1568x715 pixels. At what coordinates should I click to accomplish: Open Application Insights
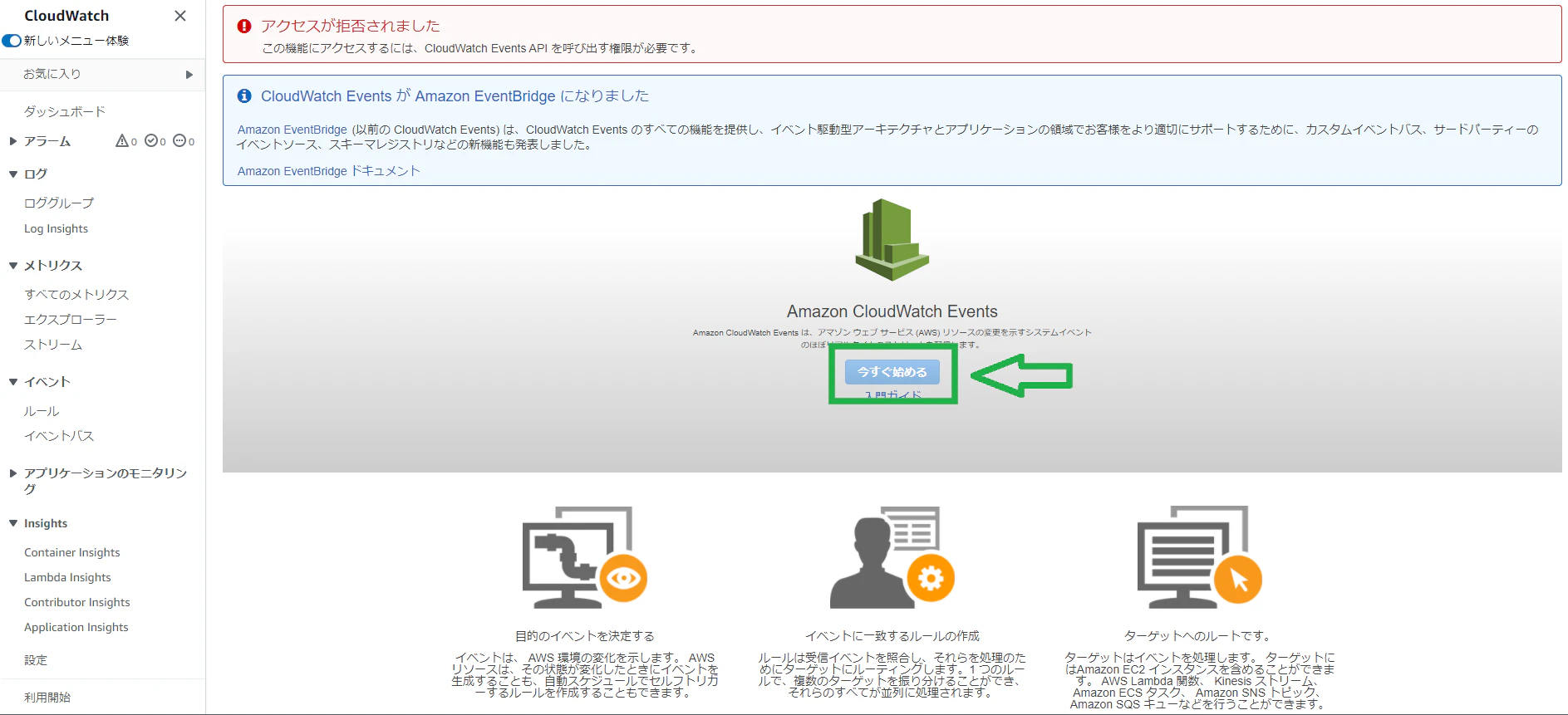click(76, 627)
